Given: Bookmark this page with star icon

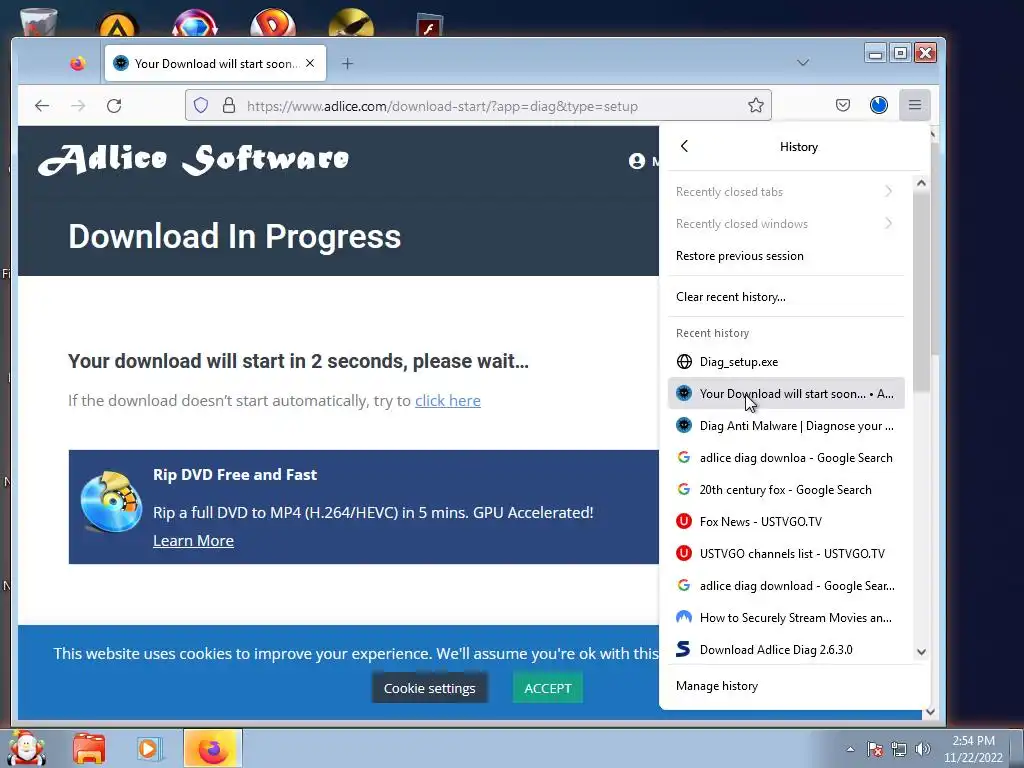Looking at the screenshot, I should click(x=756, y=105).
